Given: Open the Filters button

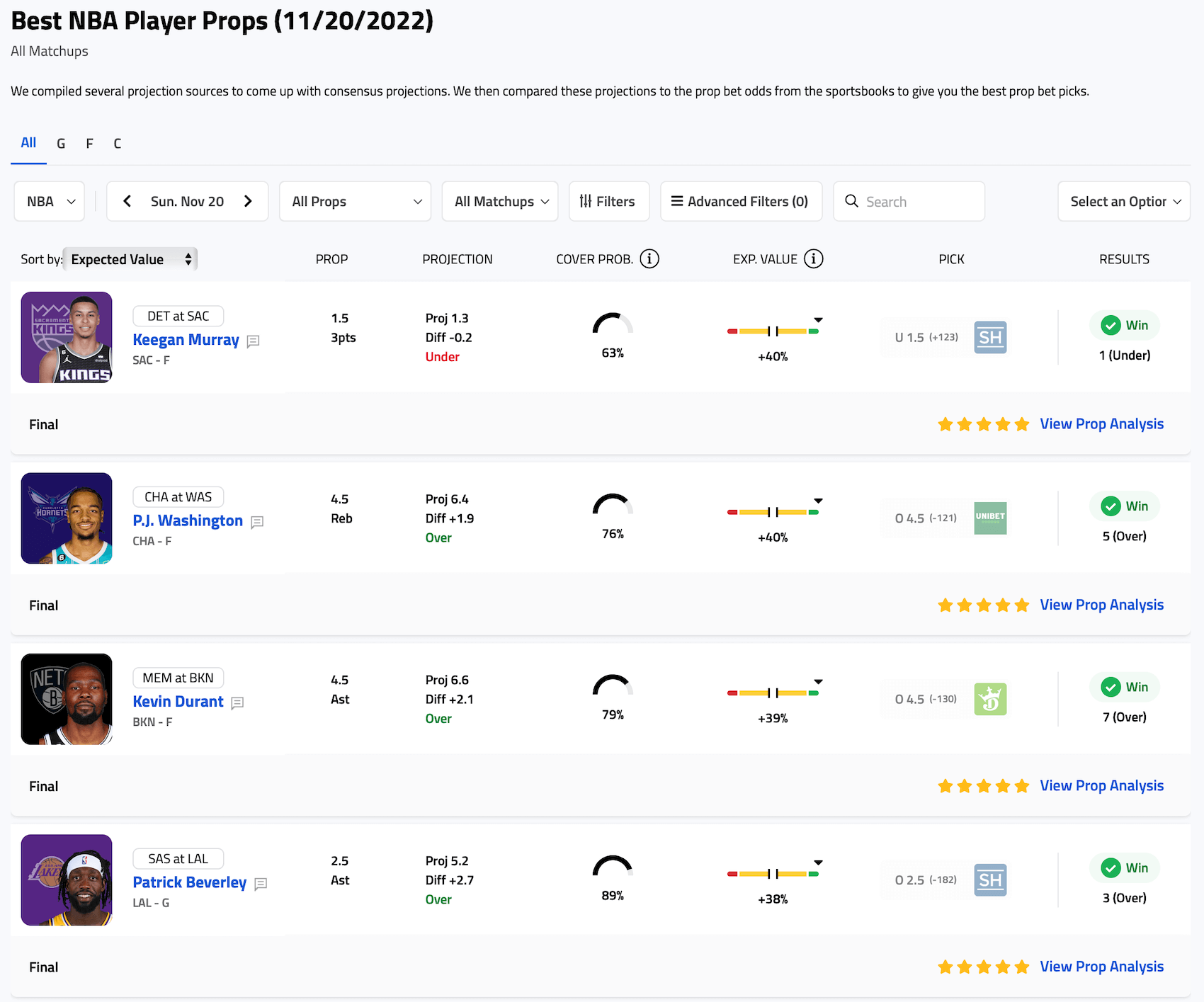Looking at the screenshot, I should (608, 202).
